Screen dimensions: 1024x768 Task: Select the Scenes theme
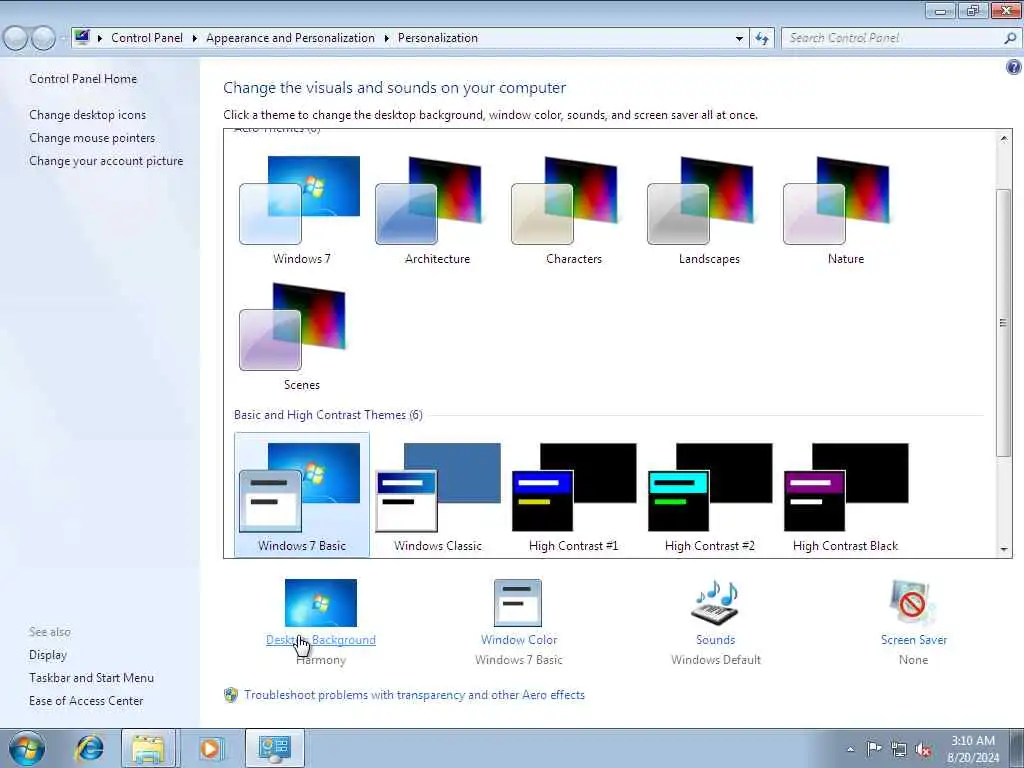tap(301, 336)
